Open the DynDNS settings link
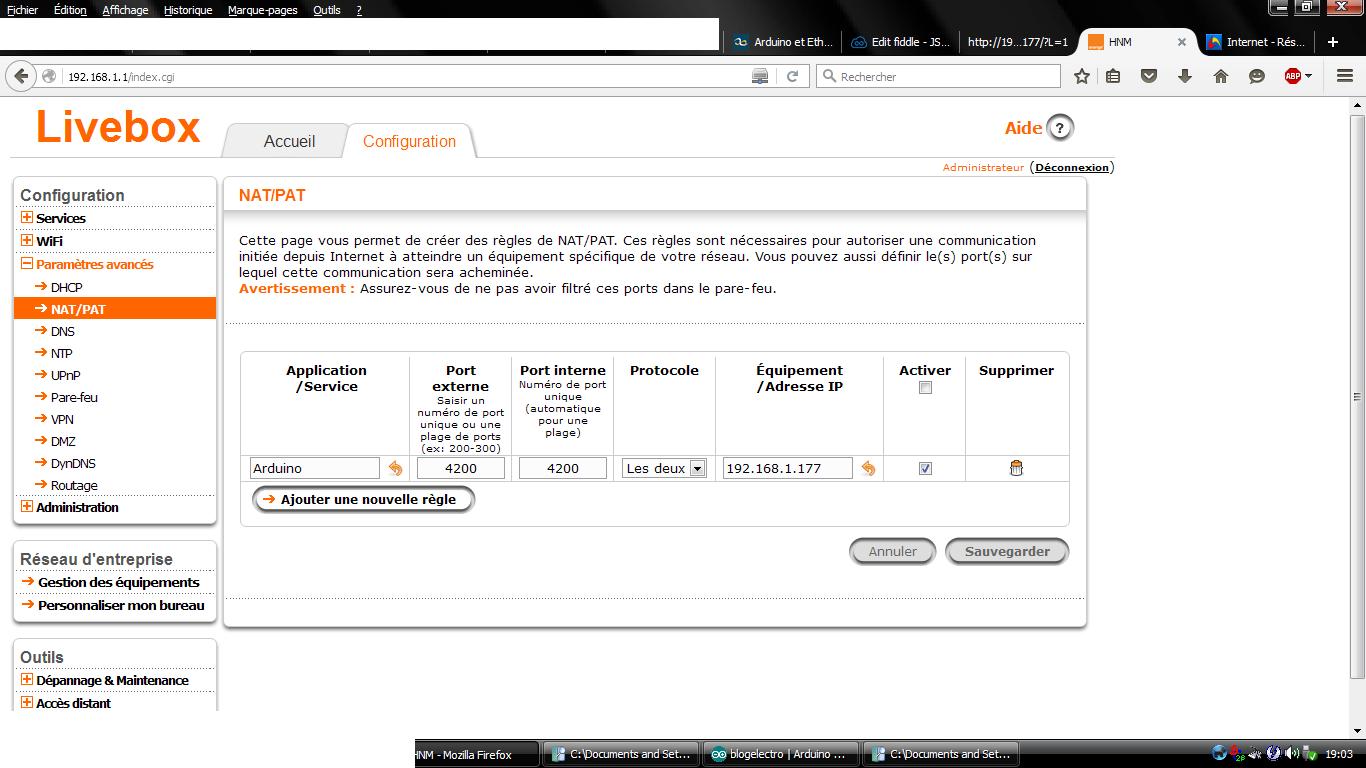 pos(73,463)
